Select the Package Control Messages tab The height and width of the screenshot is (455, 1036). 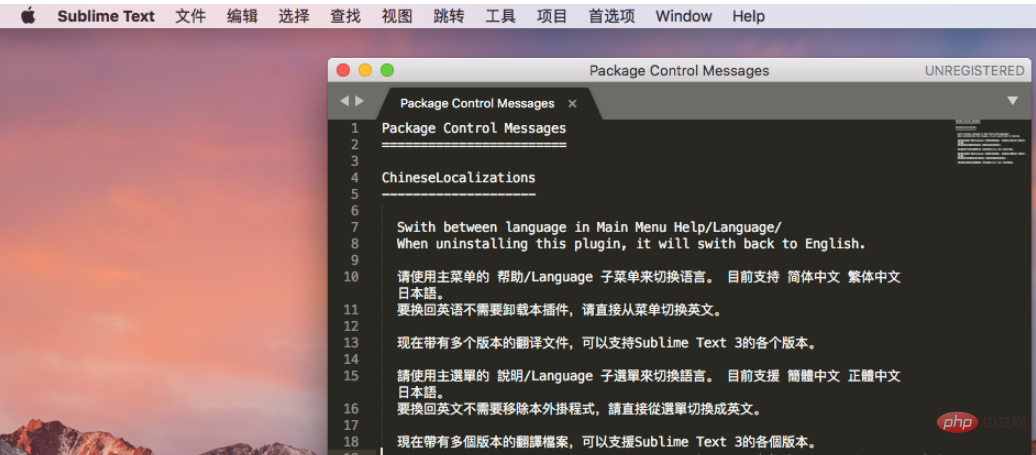pyautogui.click(x=477, y=104)
